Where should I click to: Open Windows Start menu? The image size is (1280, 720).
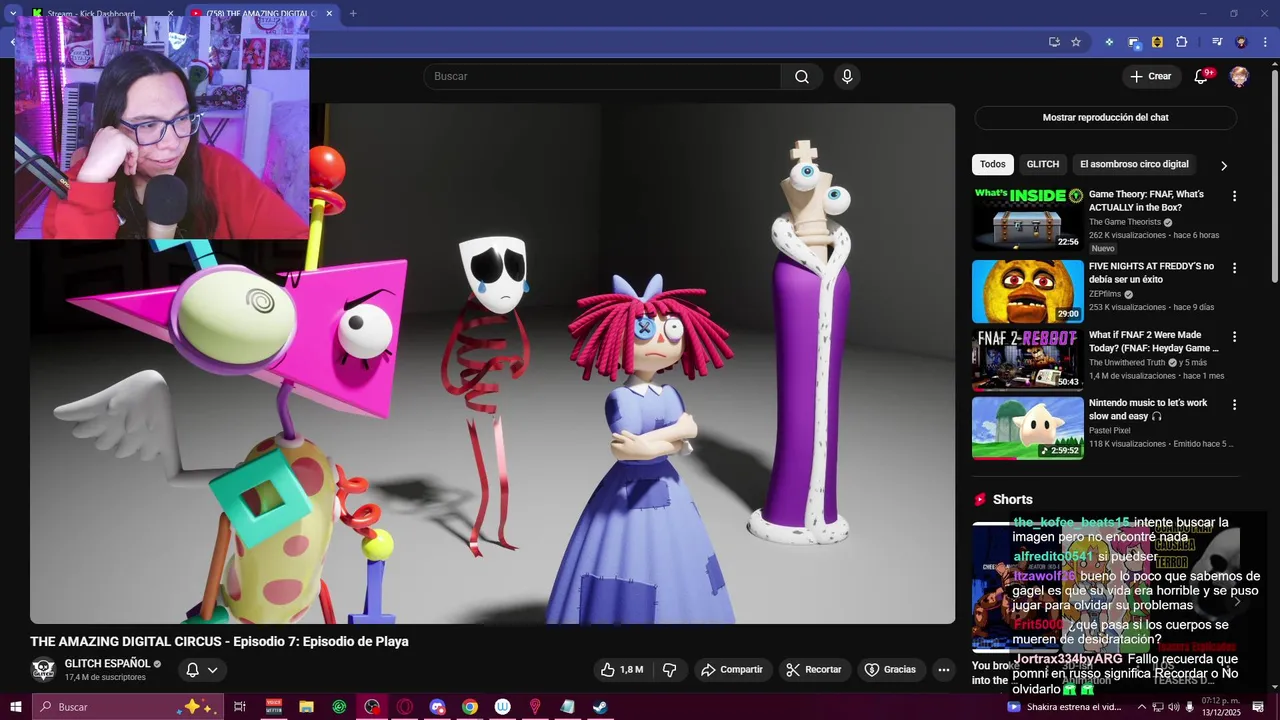tap(16, 707)
